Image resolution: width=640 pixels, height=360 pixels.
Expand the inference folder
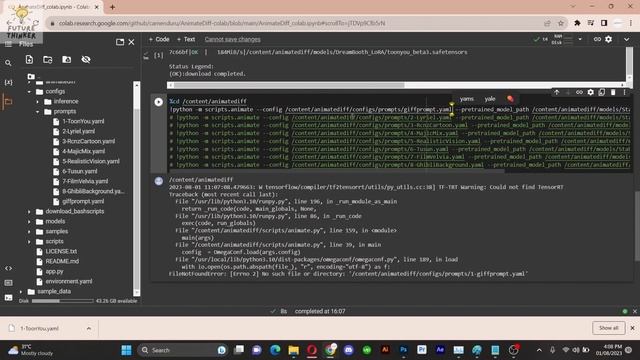[38, 102]
